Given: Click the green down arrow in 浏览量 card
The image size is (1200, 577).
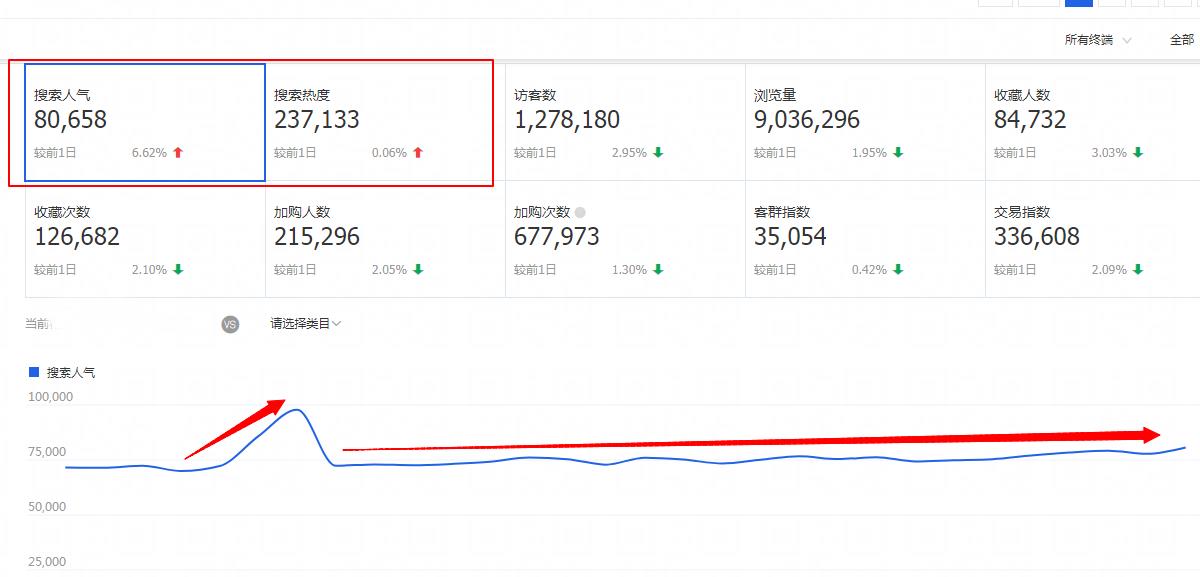Looking at the screenshot, I should pos(898,153).
